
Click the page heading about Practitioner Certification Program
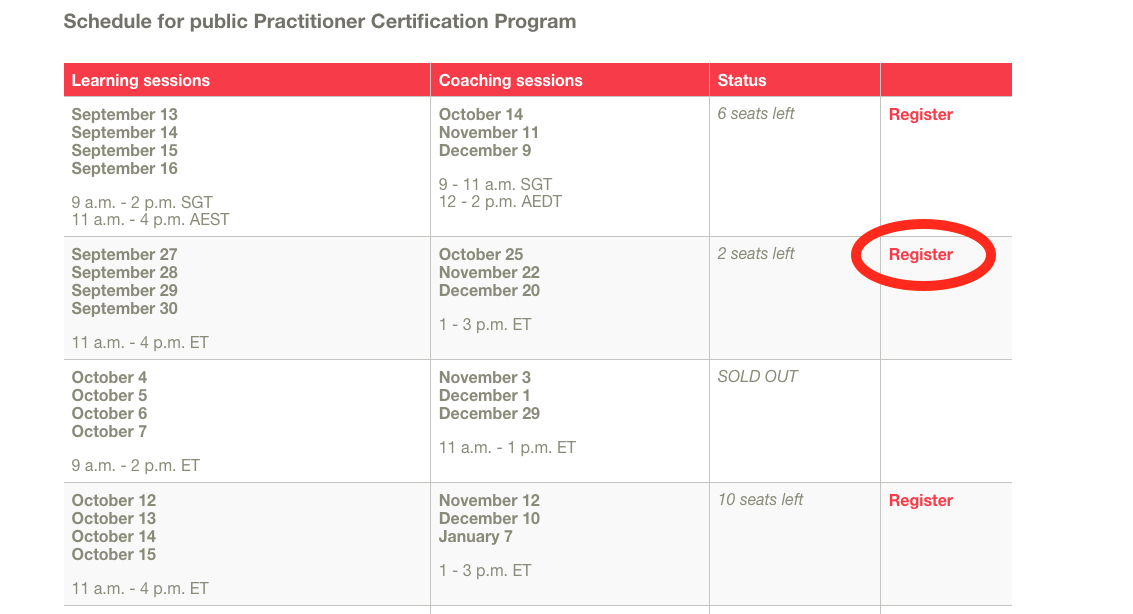coord(320,22)
